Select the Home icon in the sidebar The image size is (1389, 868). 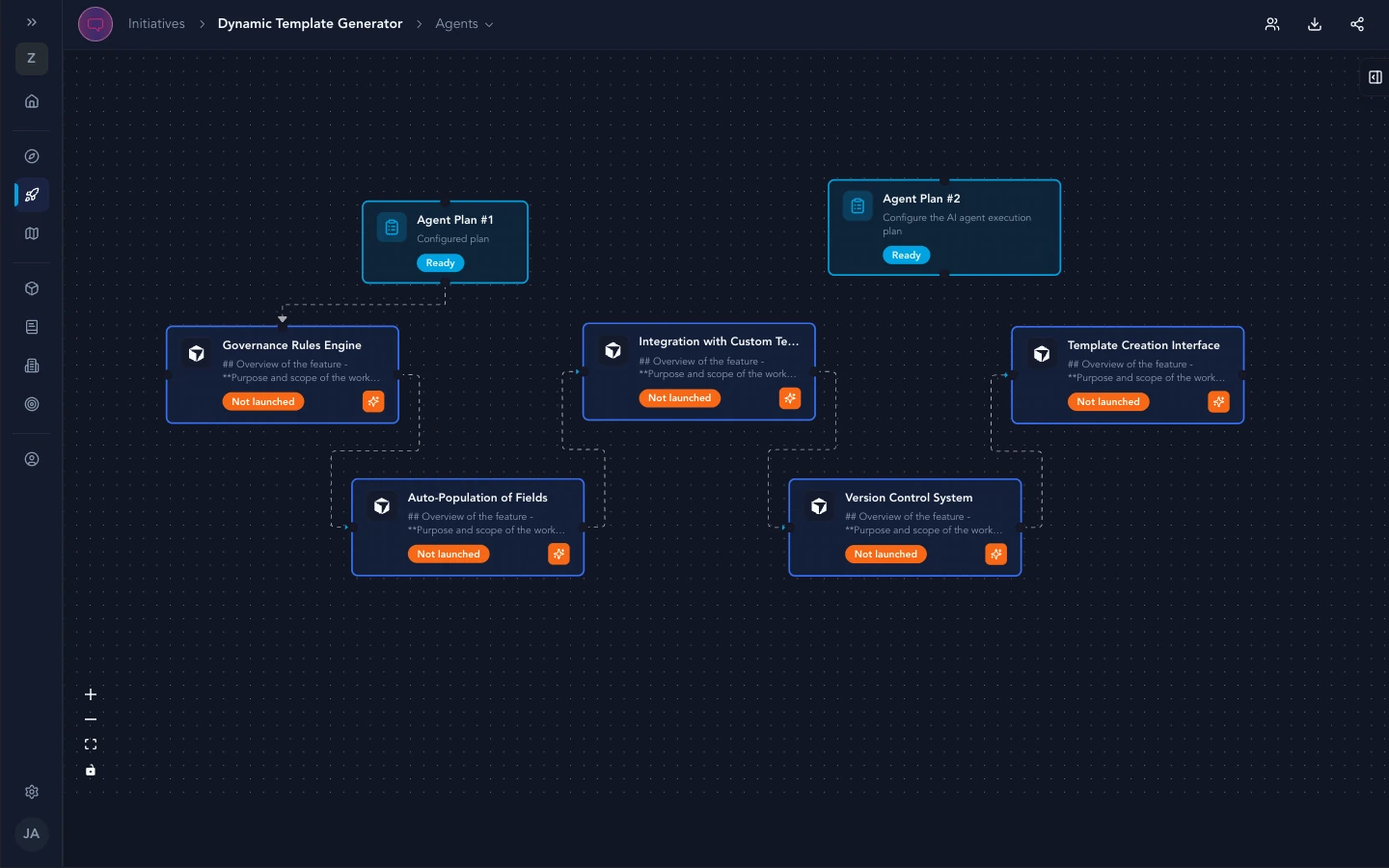click(32, 101)
